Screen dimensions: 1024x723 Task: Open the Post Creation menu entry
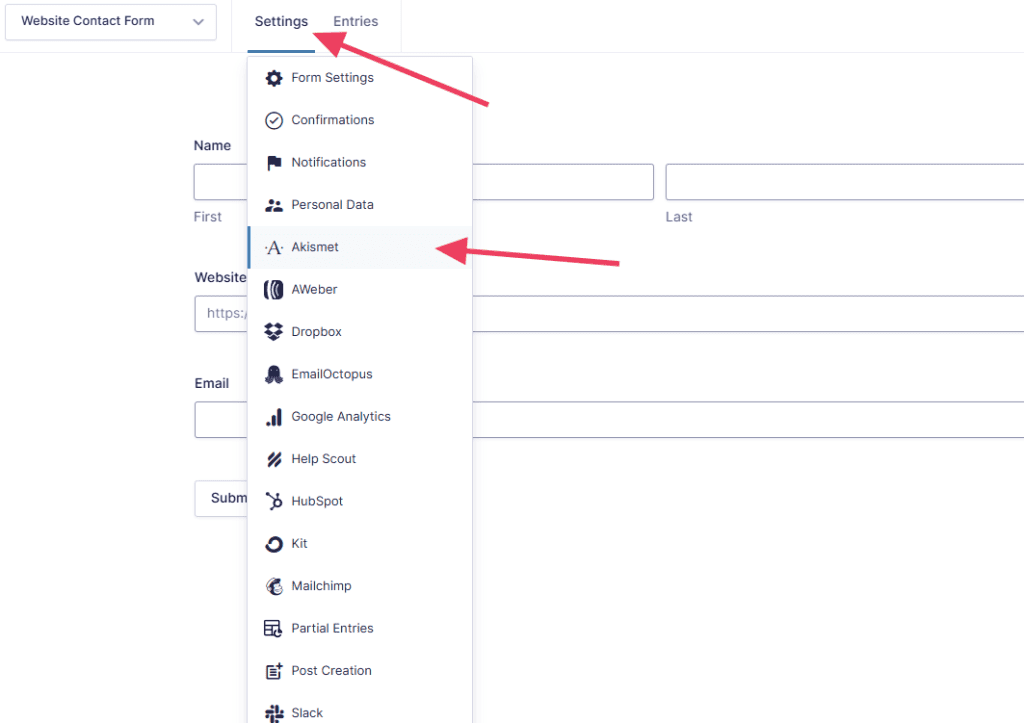(x=360, y=671)
